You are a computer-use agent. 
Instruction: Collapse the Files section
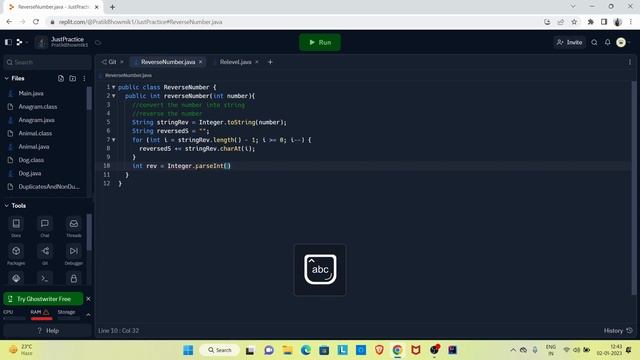tap(7, 78)
